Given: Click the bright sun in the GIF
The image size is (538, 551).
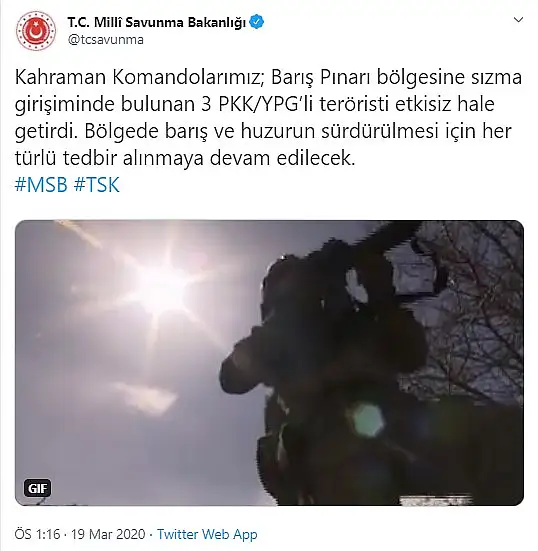Looking at the screenshot, I should [167, 286].
